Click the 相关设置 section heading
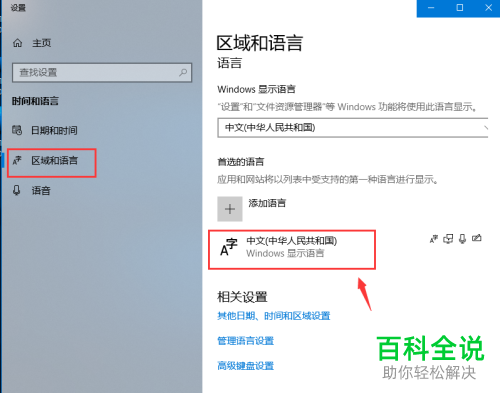The width and height of the screenshot is (500, 393). pos(242,297)
